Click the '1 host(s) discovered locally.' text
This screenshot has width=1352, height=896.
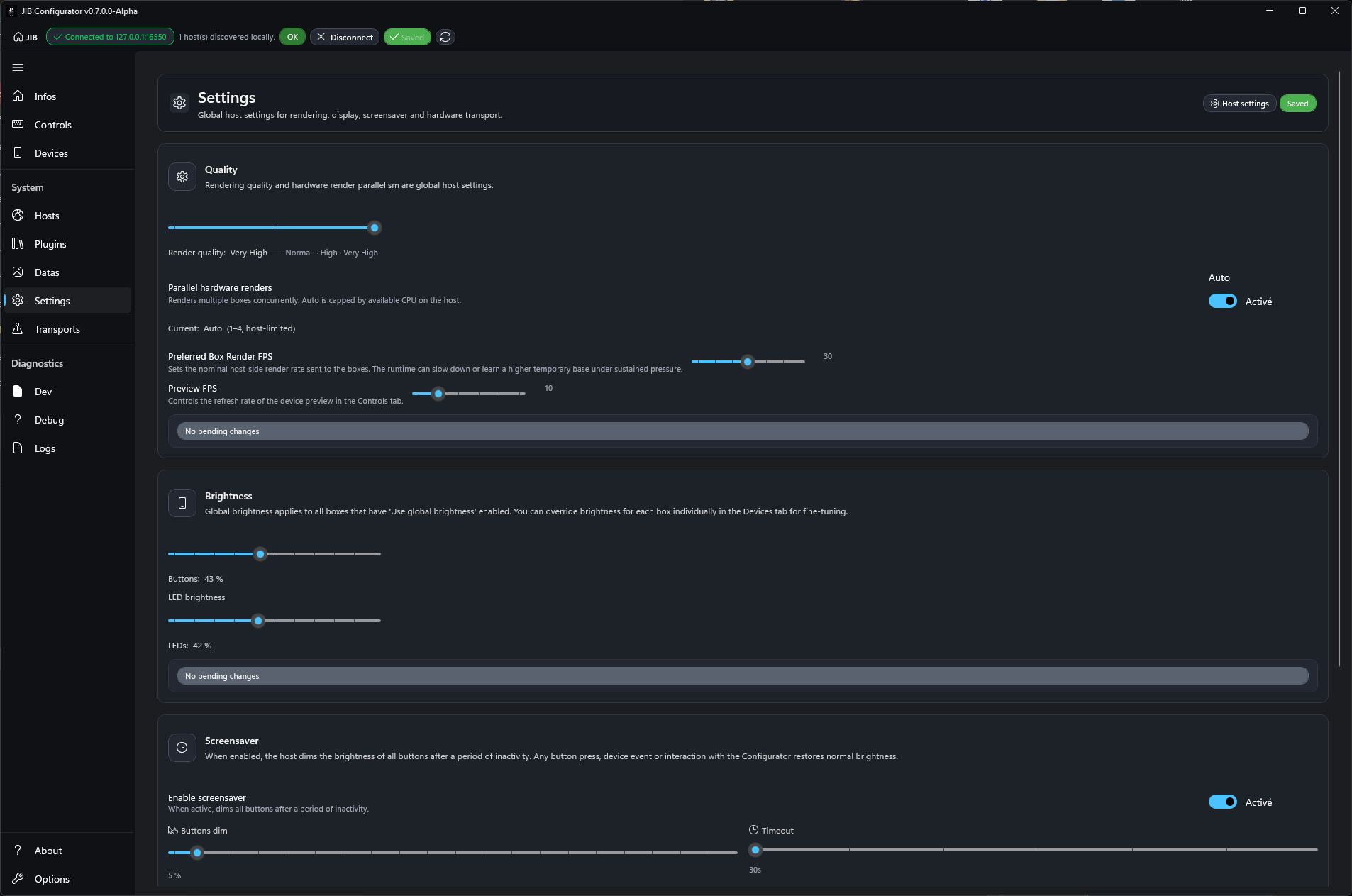[227, 37]
